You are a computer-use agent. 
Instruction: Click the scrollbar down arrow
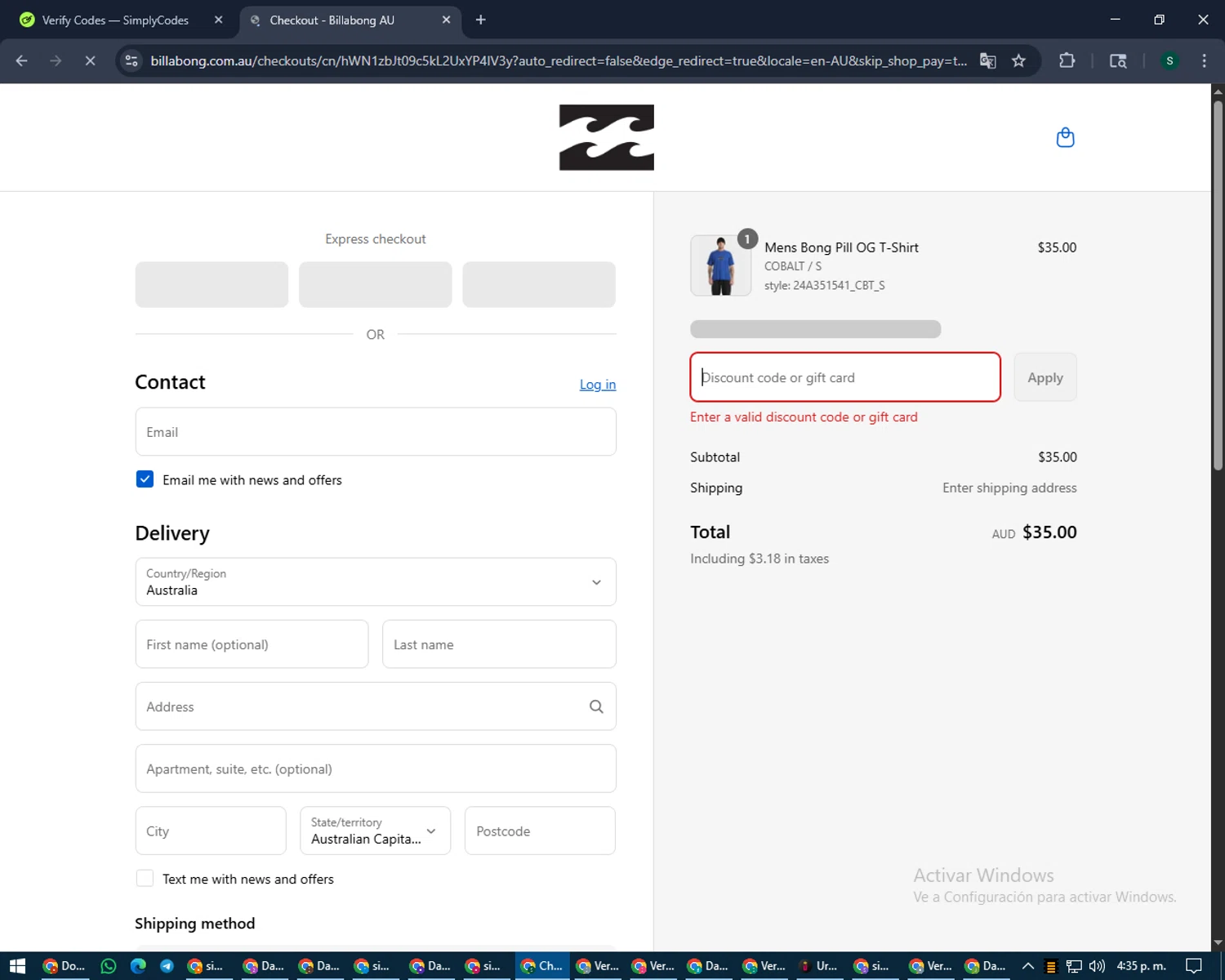point(1218,942)
